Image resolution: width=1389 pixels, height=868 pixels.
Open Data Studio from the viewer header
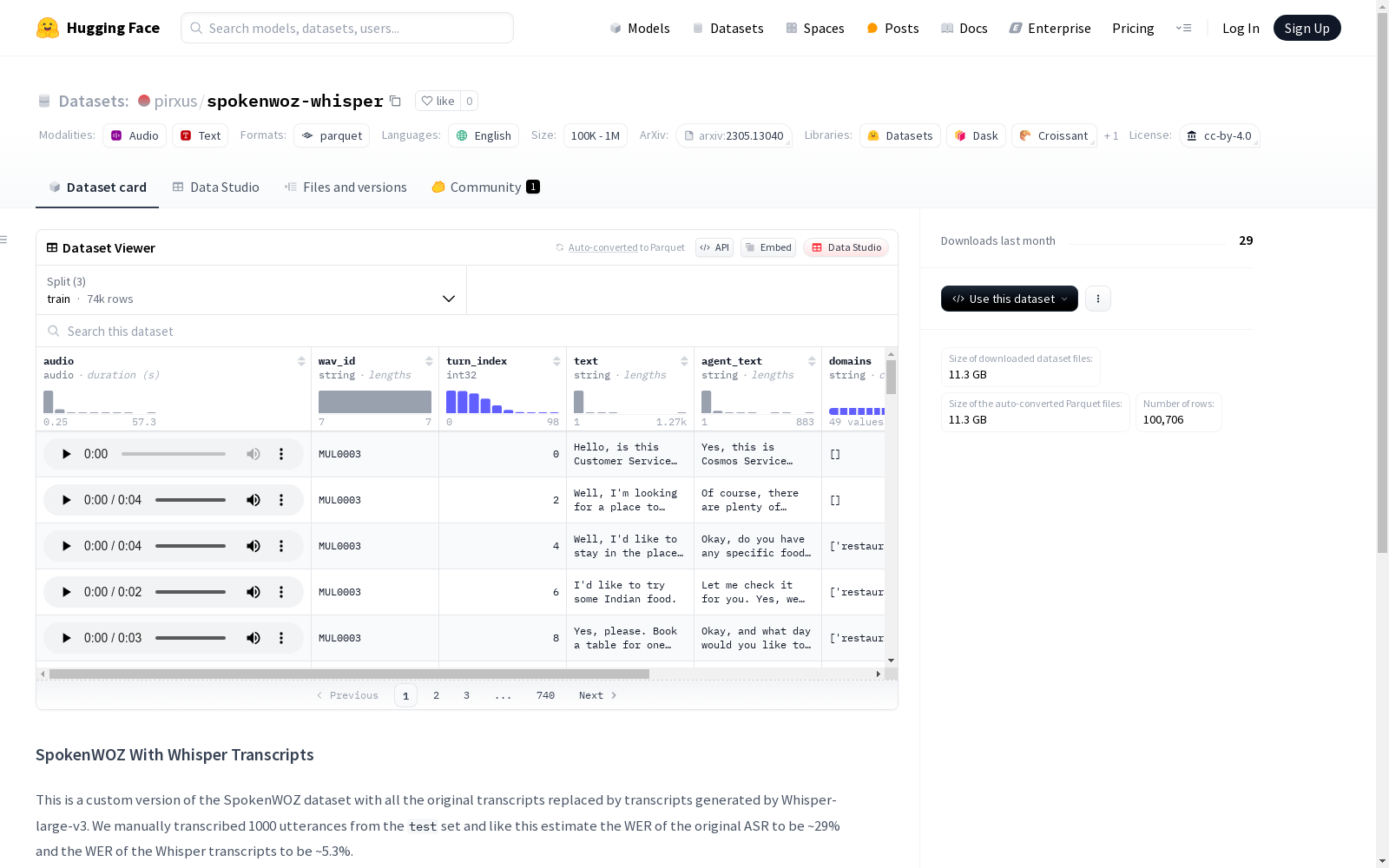(x=846, y=247)
